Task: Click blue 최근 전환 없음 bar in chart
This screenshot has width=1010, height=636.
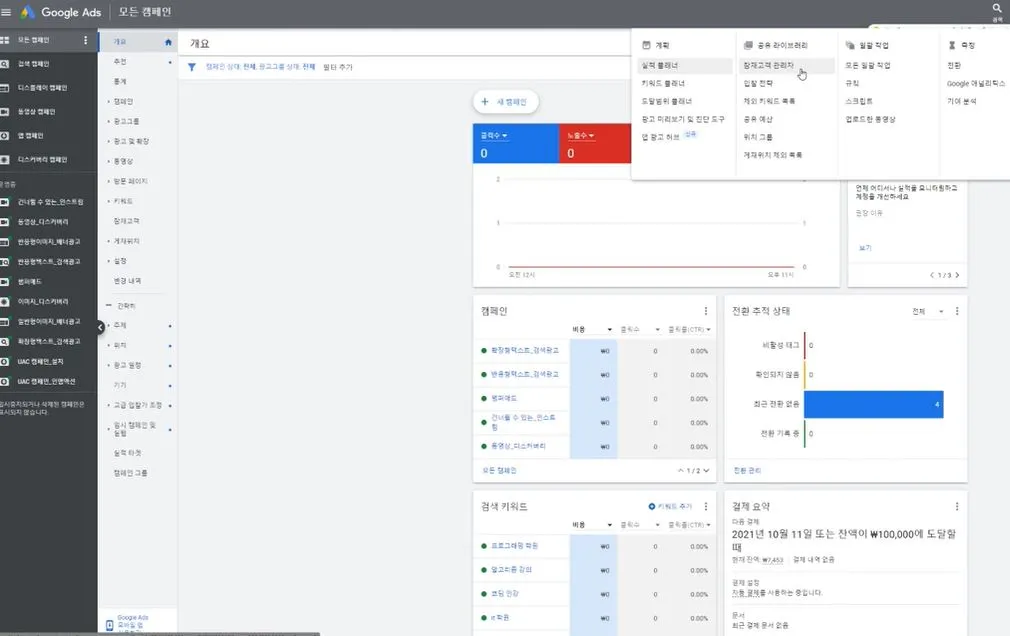Action: [873, 404]
